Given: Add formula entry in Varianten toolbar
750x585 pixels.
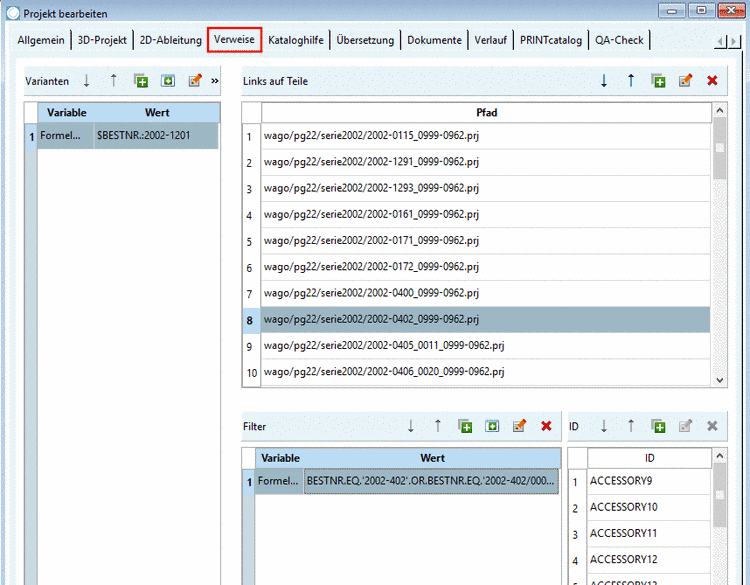Looking at the screenshot, I should (168, 80).
